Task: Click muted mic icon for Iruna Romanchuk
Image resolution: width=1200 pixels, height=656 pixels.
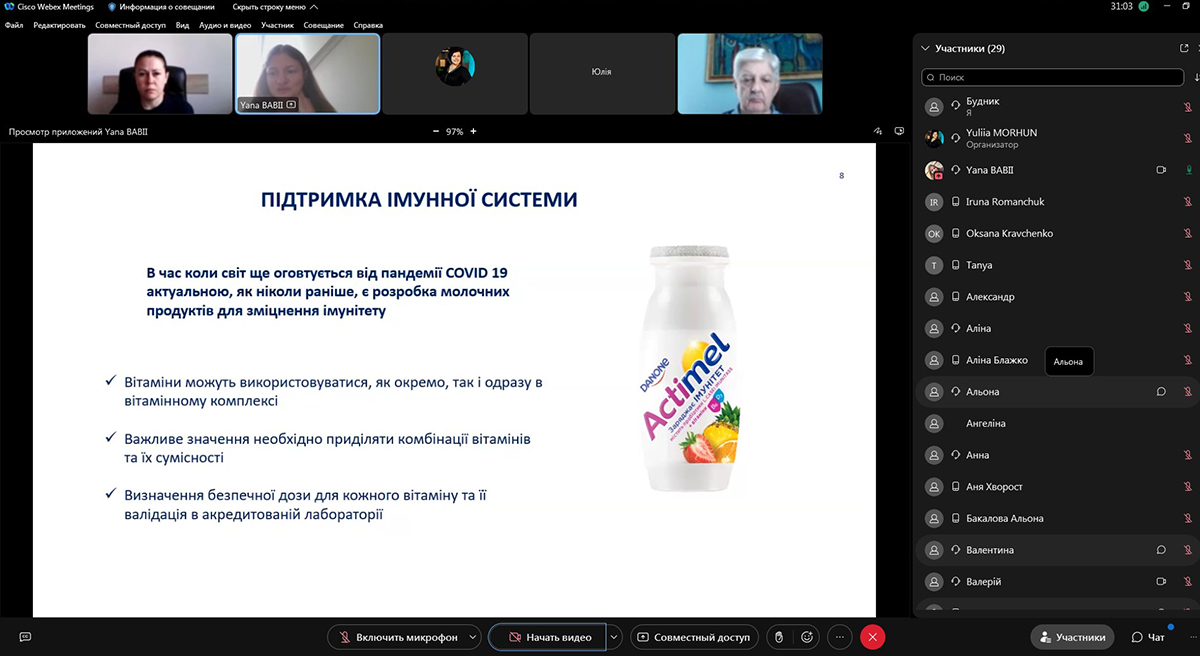Action: (1188, 201)
